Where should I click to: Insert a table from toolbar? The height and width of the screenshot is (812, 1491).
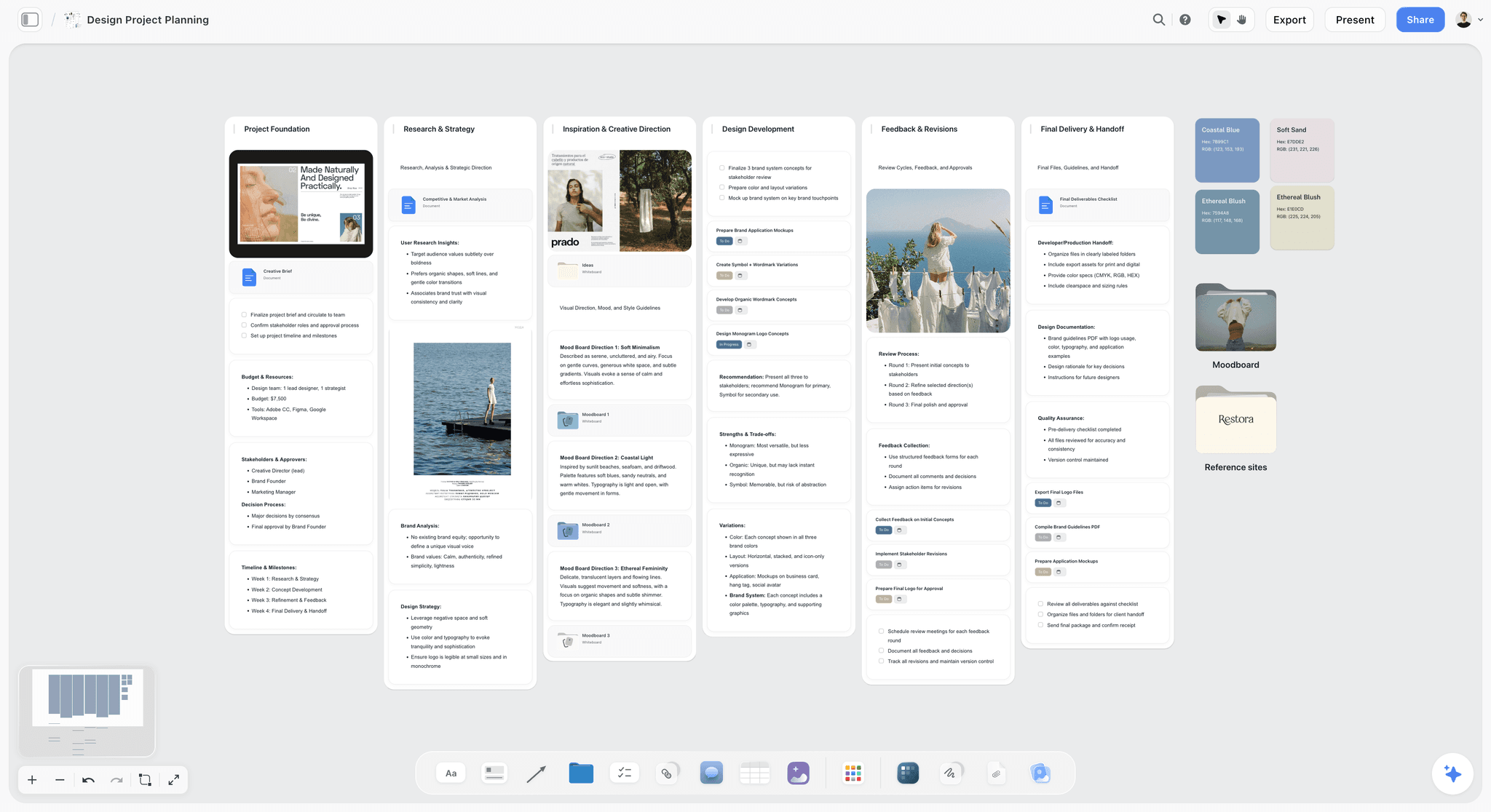pyautogui.click(x=754, y=773)
